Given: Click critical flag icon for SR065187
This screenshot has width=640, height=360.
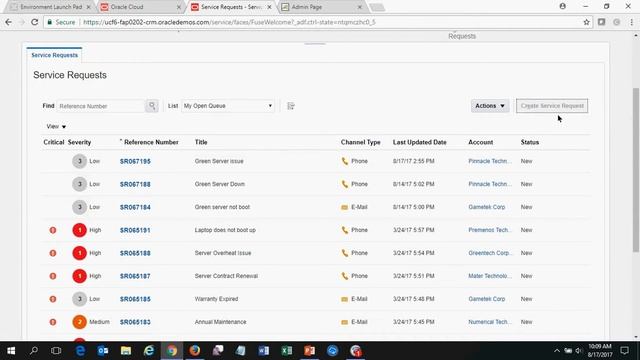Looking at the screenshot, I should click(x=53, y=276).
